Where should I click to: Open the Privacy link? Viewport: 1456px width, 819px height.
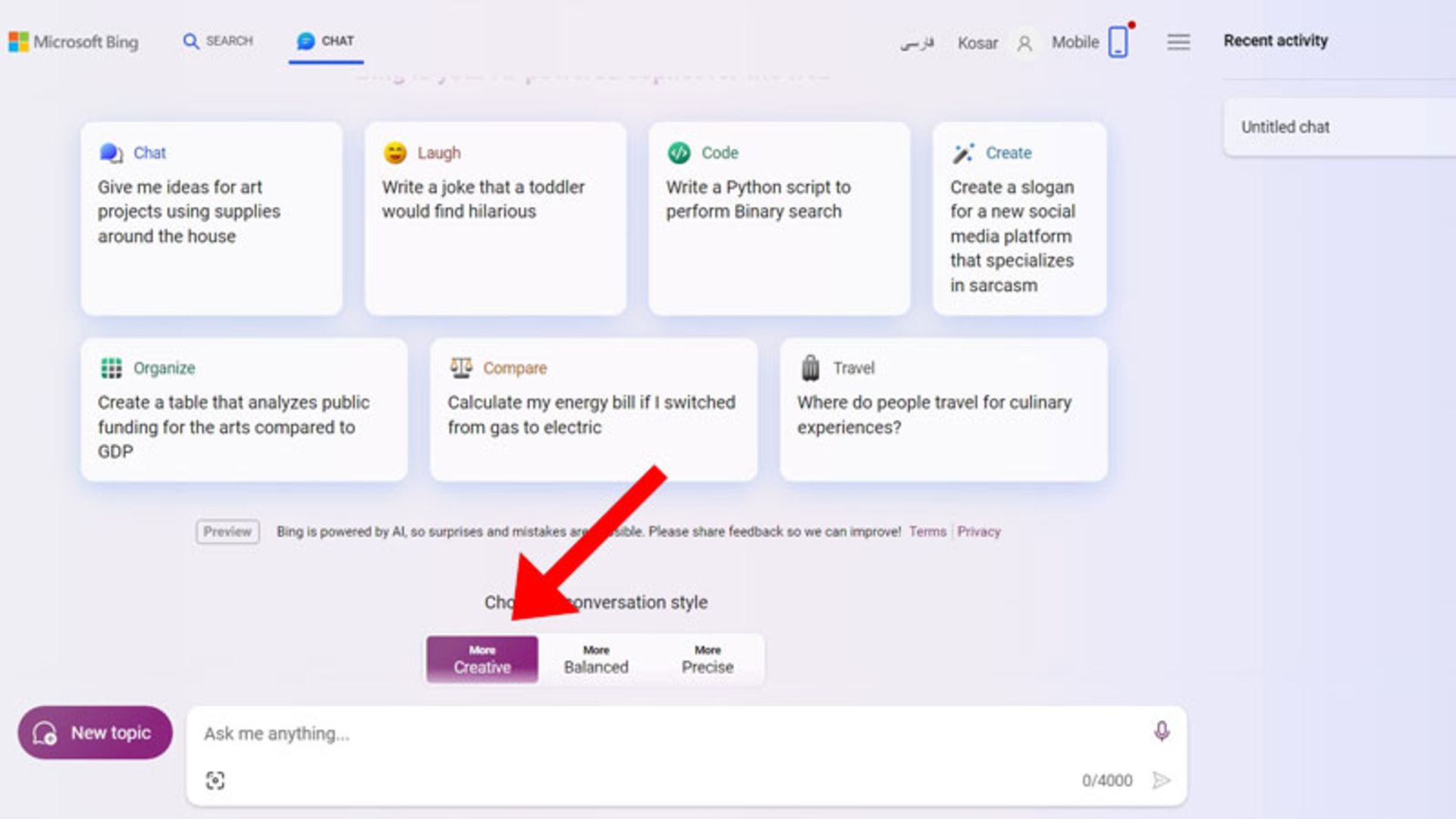point(978,532)
